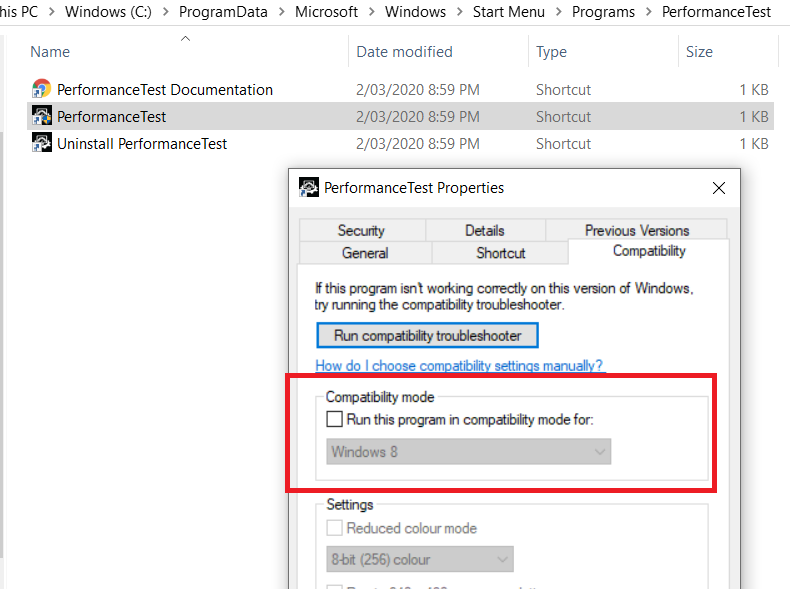Select Uninstall PerformanceTest shortcut icon

[41, 143]
